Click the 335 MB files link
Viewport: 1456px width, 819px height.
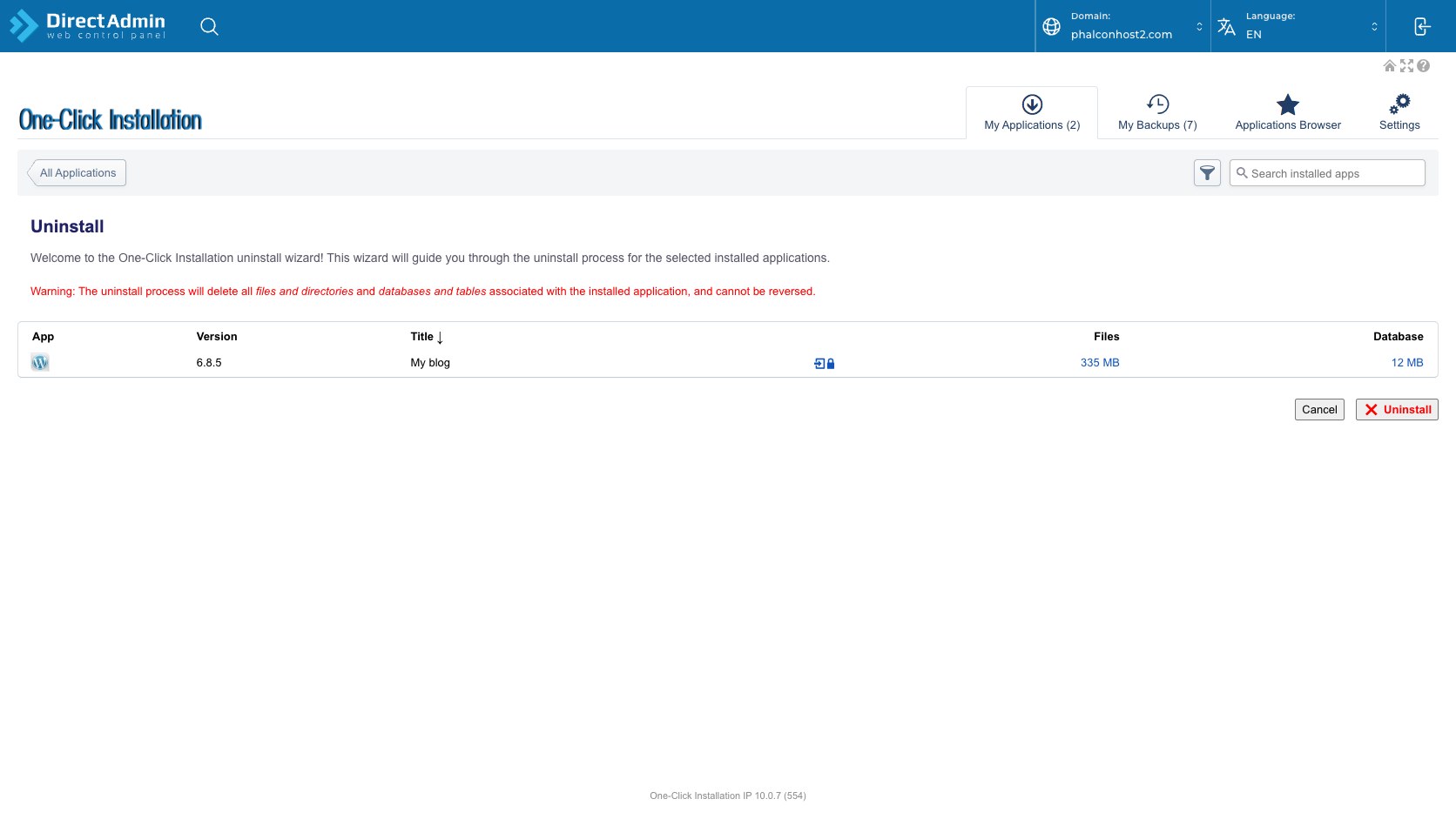point(1100,363)
